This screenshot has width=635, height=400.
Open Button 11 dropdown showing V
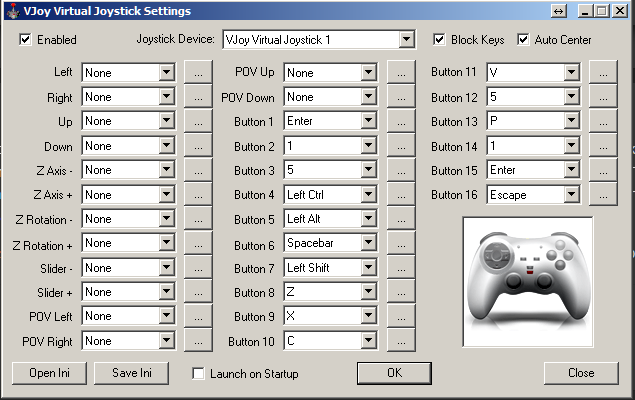(571, 73)
